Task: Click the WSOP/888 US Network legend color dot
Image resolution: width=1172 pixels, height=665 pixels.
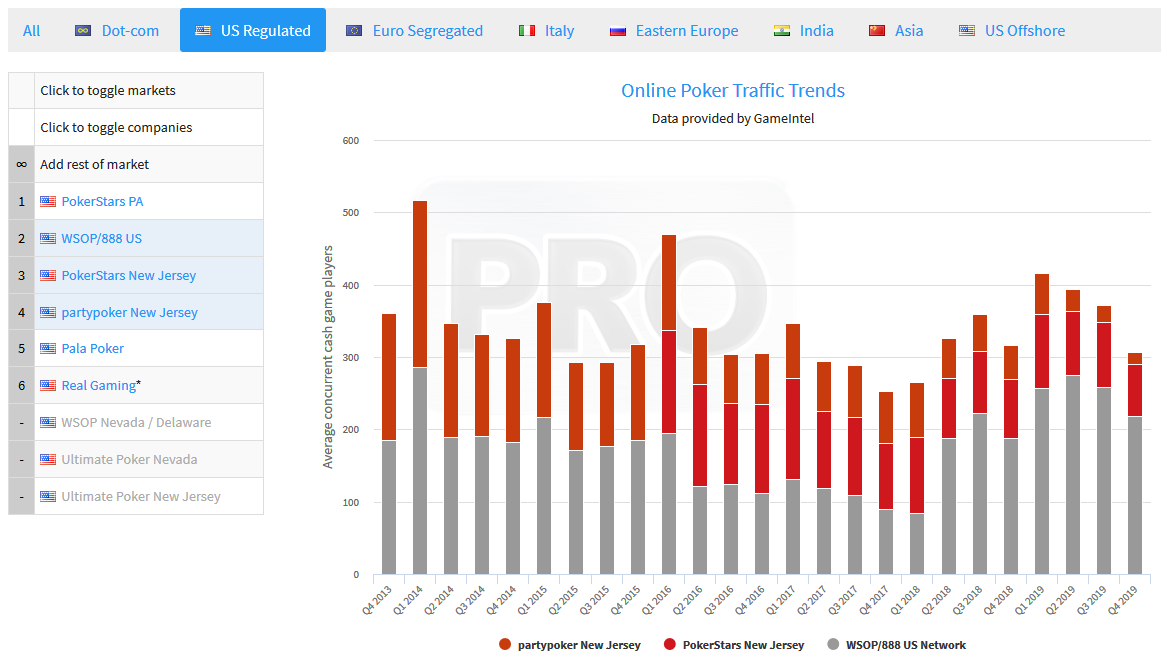Action: 833,645
